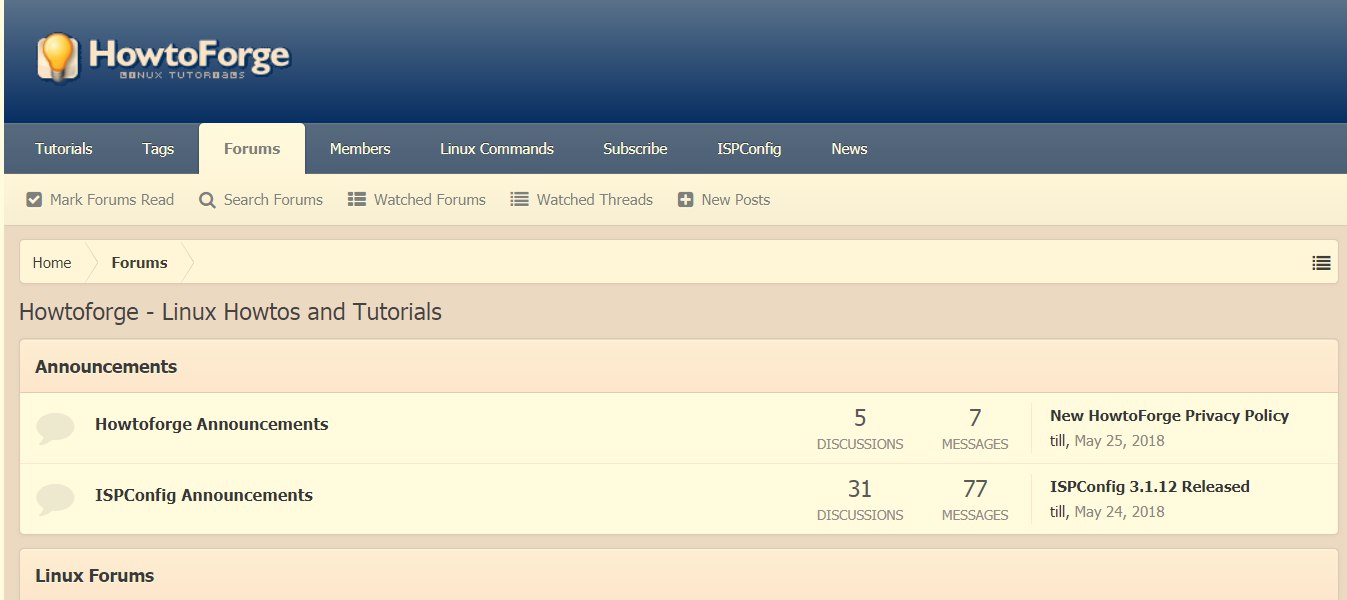Click the 5 discussions count
The height and width of the screenshot is (600, 1347).
coord(860,418)
